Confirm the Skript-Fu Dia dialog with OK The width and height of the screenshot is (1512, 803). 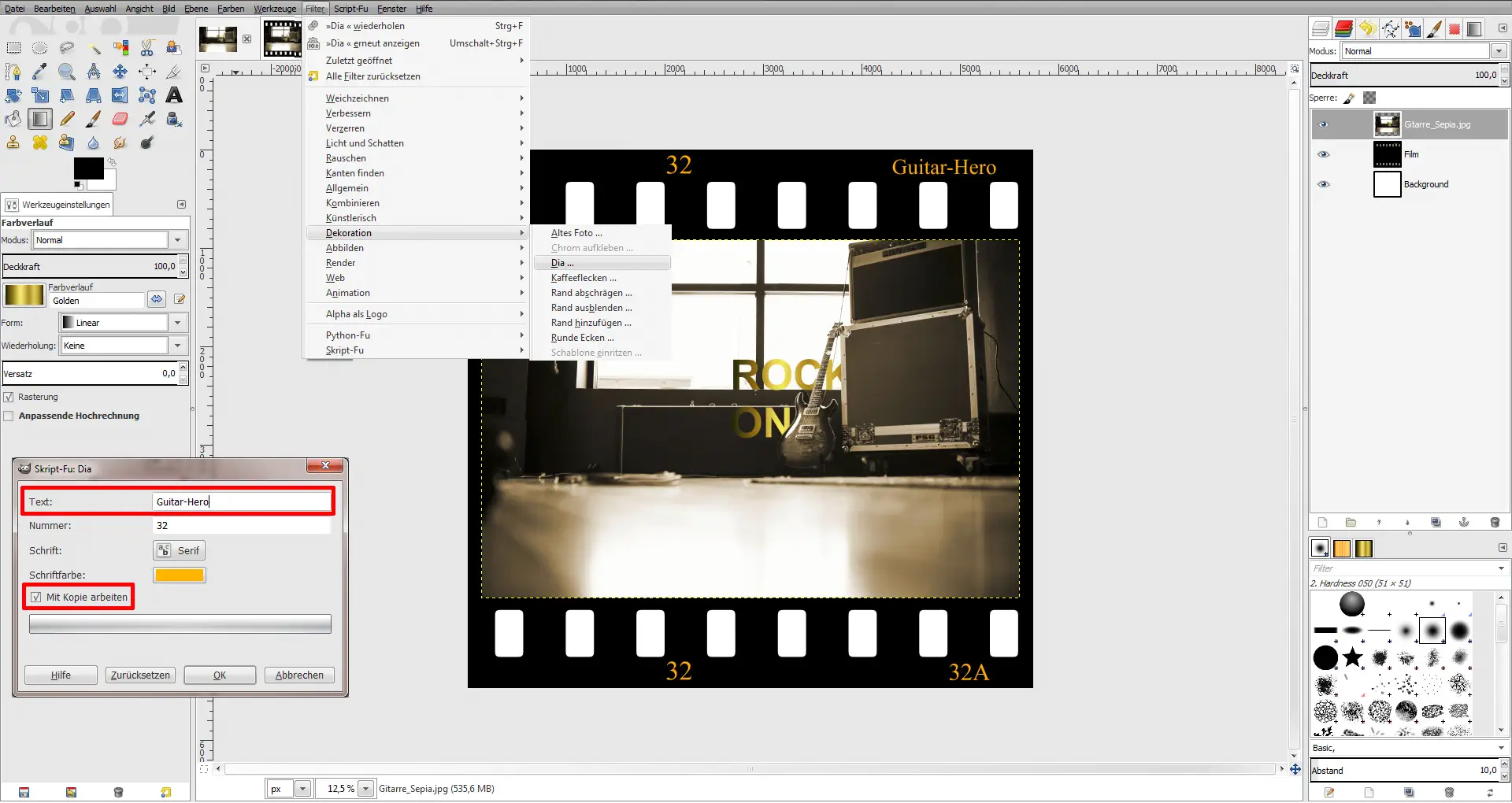point(219,675)
